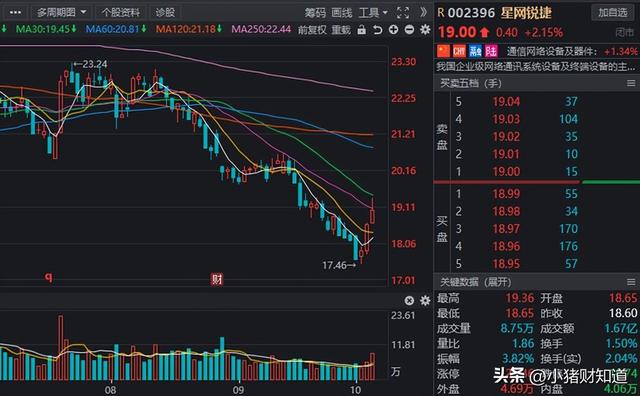Click the three-dots more menu
Viewport: 640px width, 396px height.
click(x=15, y=13)
